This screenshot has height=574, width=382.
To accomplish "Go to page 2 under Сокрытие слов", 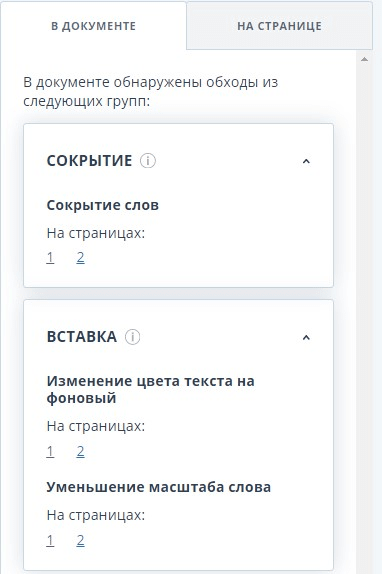I will 80,258.
